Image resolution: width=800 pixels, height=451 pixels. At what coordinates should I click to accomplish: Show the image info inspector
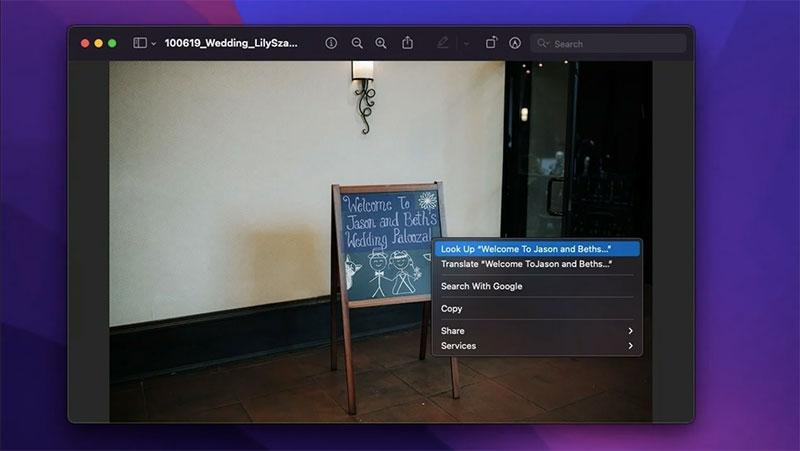331,43
